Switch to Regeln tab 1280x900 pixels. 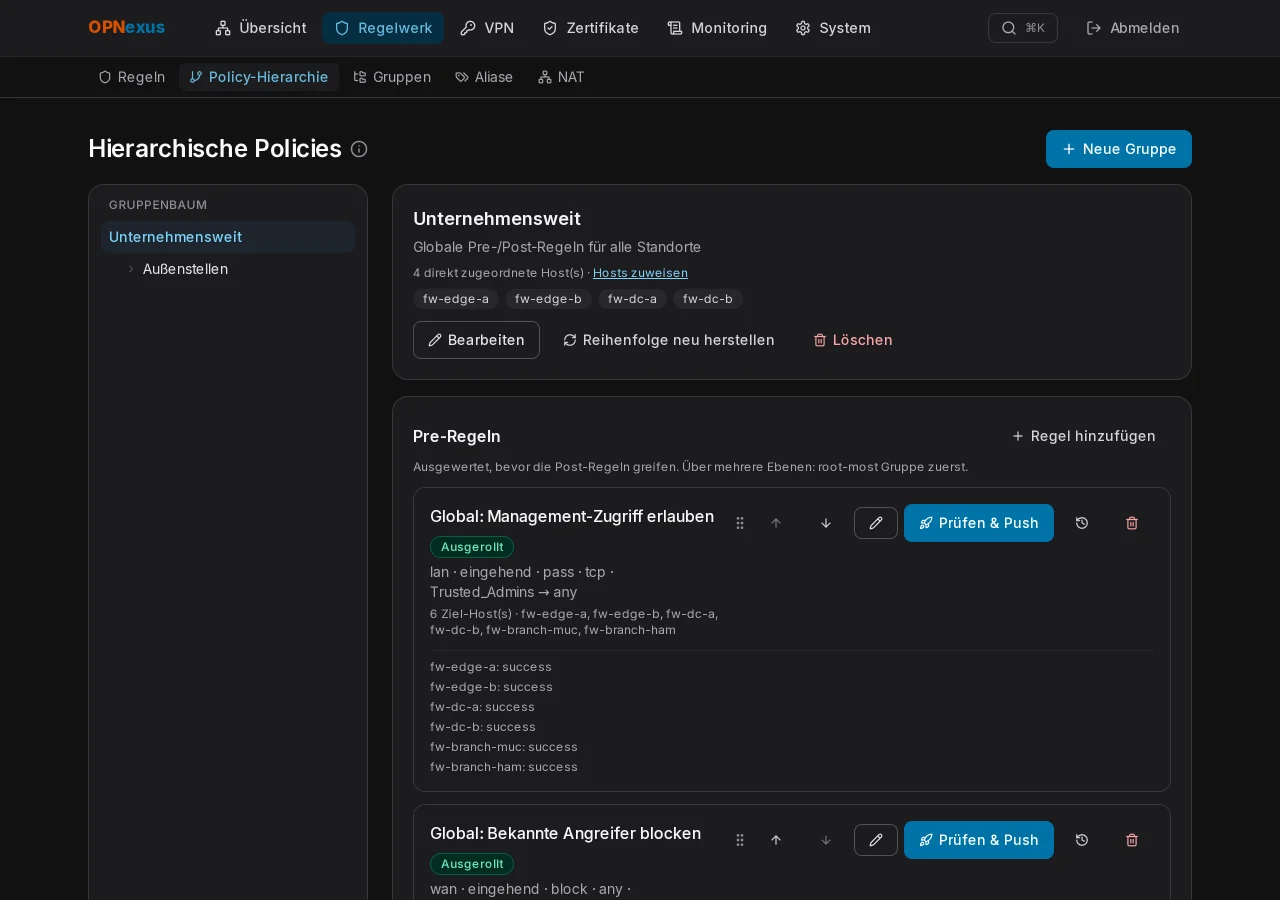pos(132,77)
